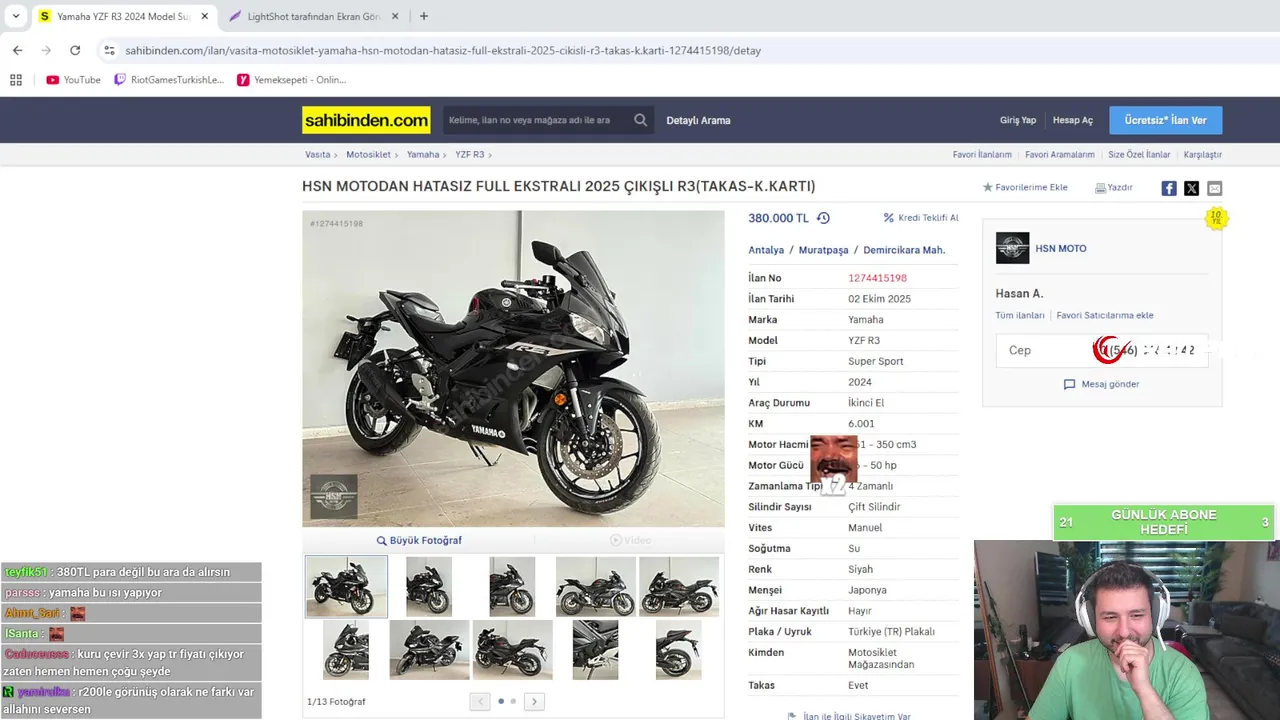Select third thumbnail in first row
The image size is (1280, 720).
pyautogui.click(x=512, y=587)
